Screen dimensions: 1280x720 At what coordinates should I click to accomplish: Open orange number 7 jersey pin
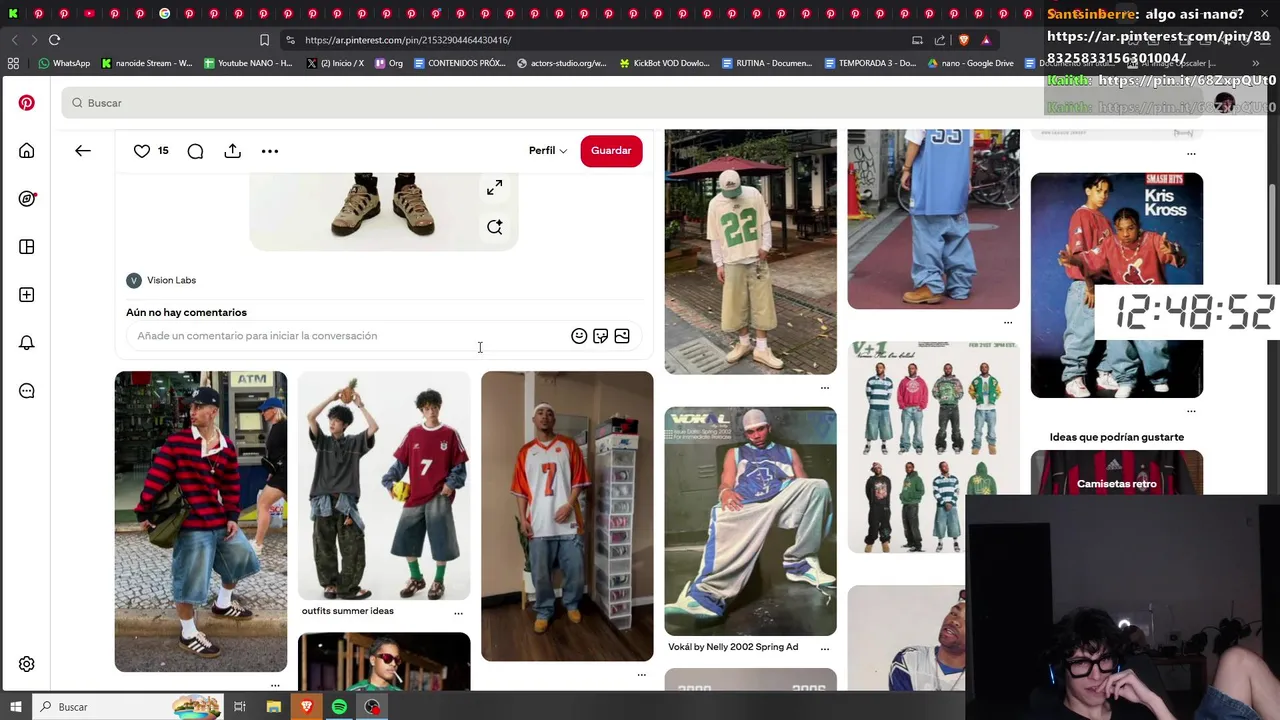click(567, 516)
